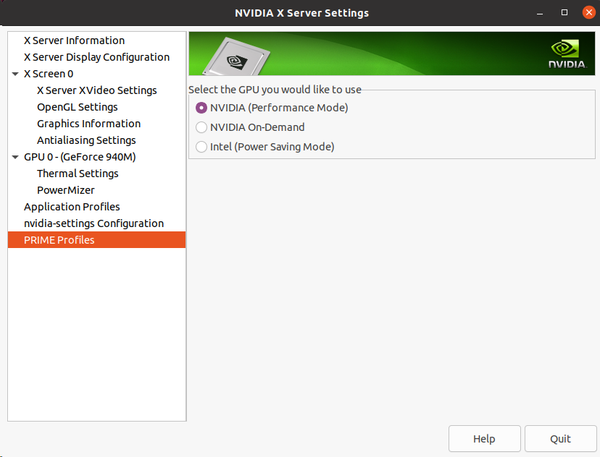600x457 pixels.
Task: Open X Server Information page
Action: pos(74,41)
